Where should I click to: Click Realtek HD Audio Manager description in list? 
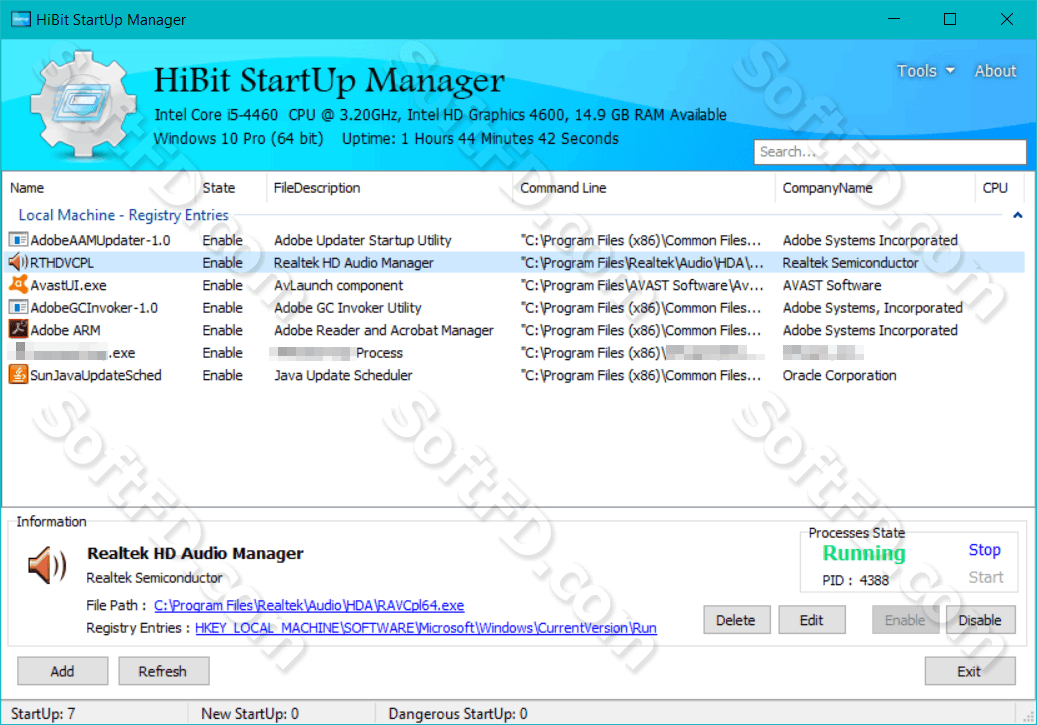coord(354,263)
